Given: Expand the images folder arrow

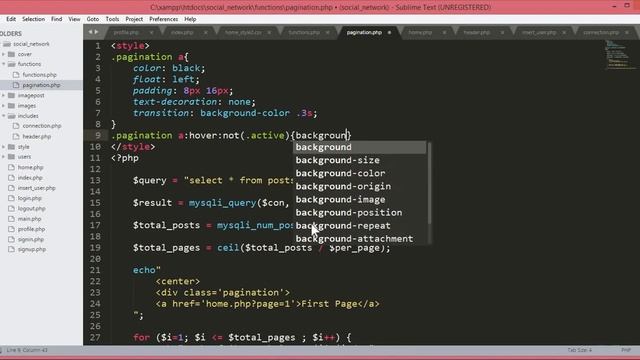Looking at the screenshot, I should tap(4, 106).
